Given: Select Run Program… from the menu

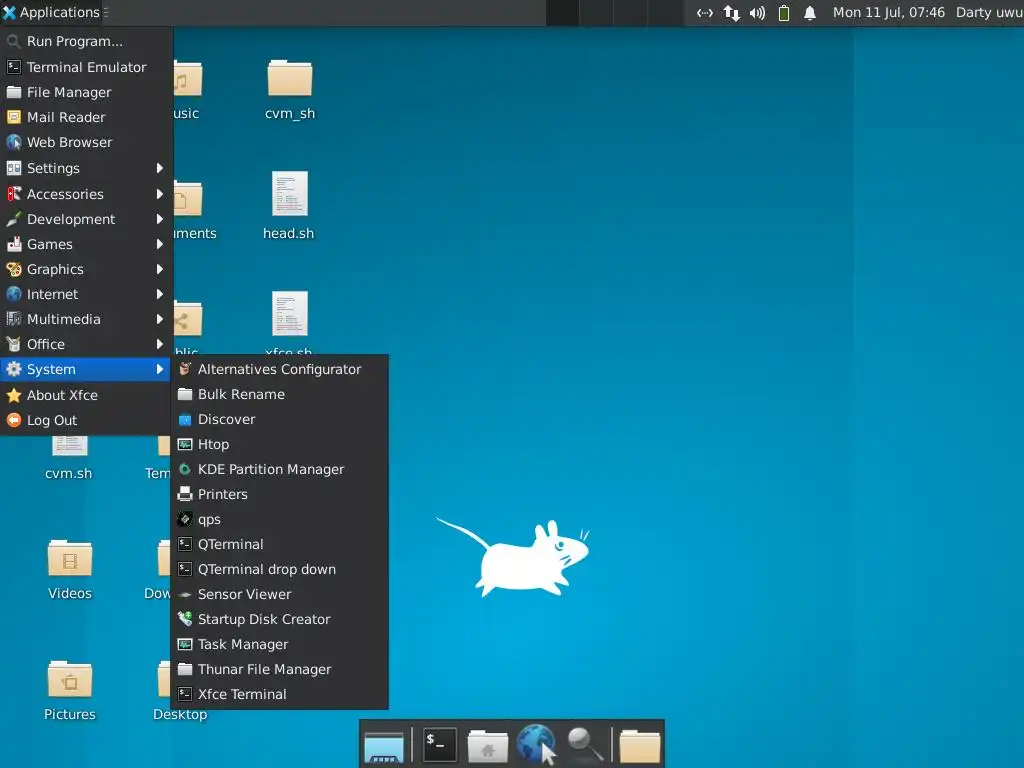Looking at the screenshot, I should click(x=86, y=41).
